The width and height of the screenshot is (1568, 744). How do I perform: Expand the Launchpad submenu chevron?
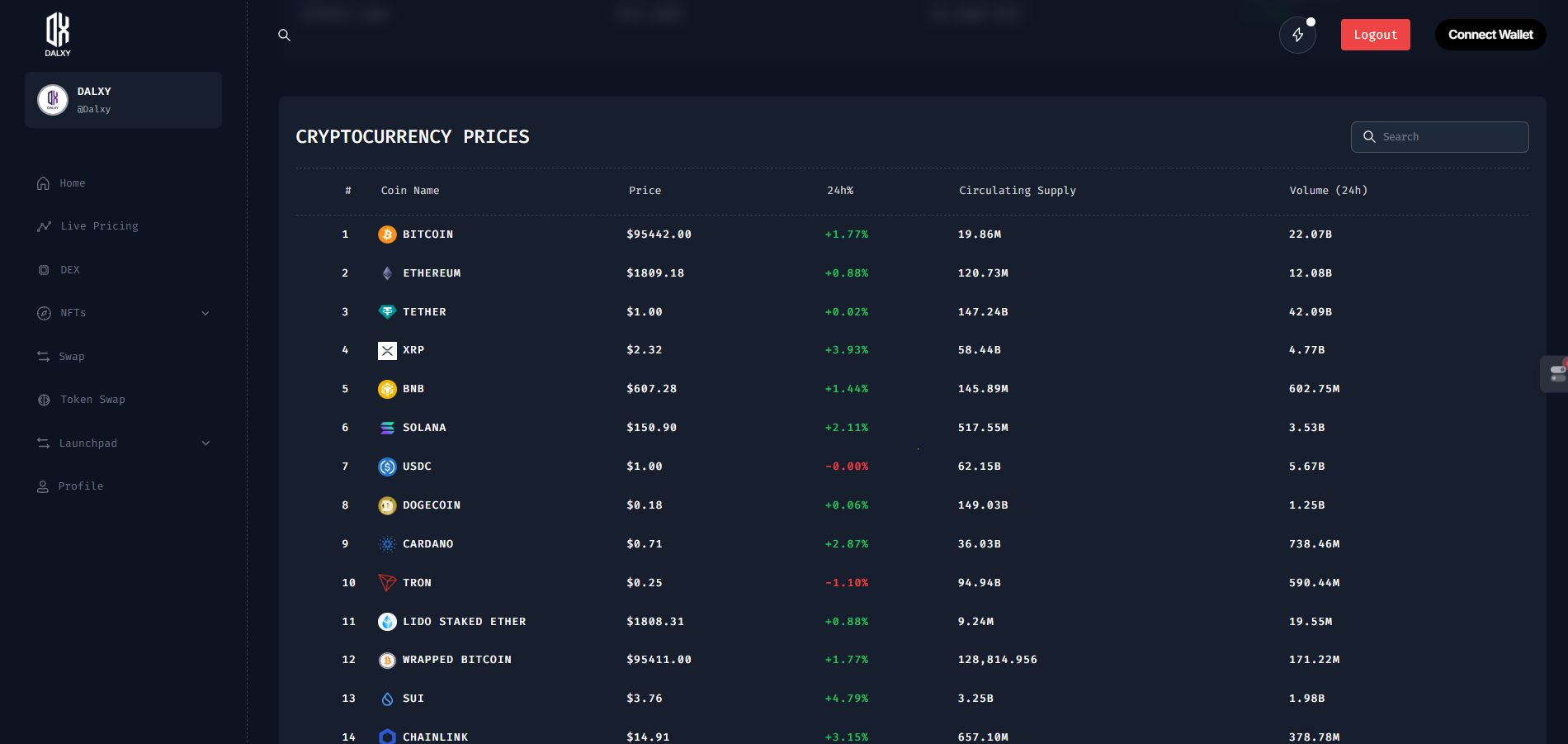(x=205, y=443)
